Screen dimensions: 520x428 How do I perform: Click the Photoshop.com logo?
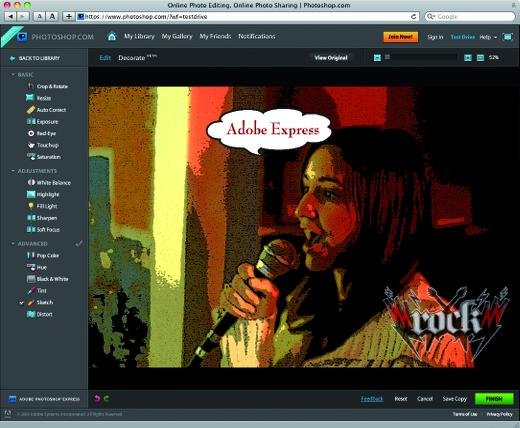point(56,37)
